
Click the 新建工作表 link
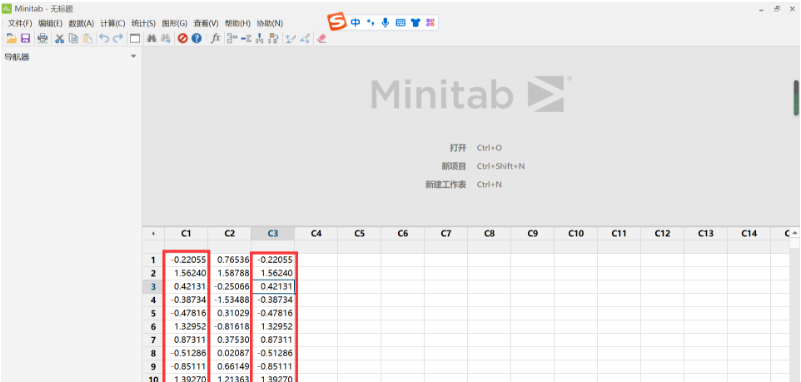tap(445, 184)
